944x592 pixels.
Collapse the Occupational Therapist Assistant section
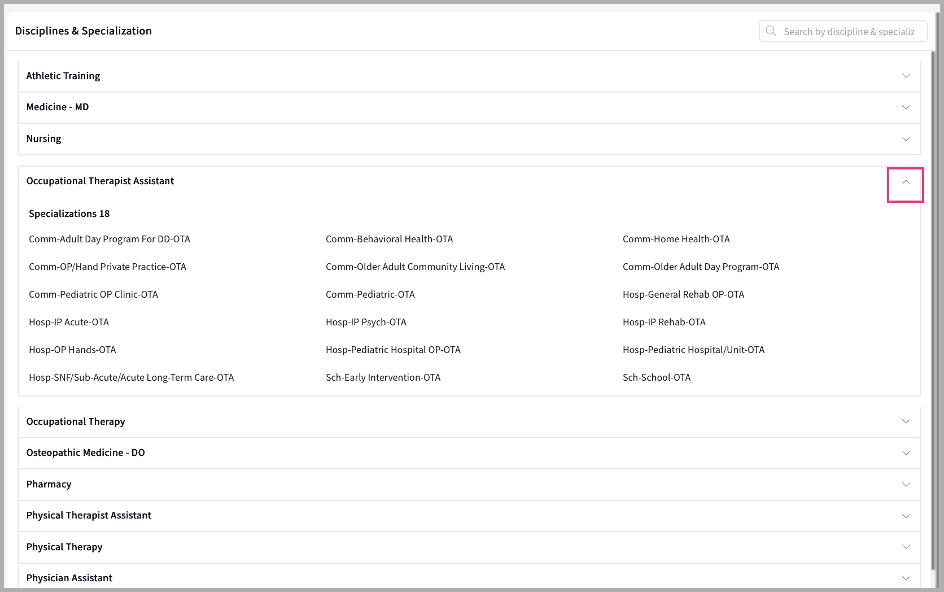906,182
